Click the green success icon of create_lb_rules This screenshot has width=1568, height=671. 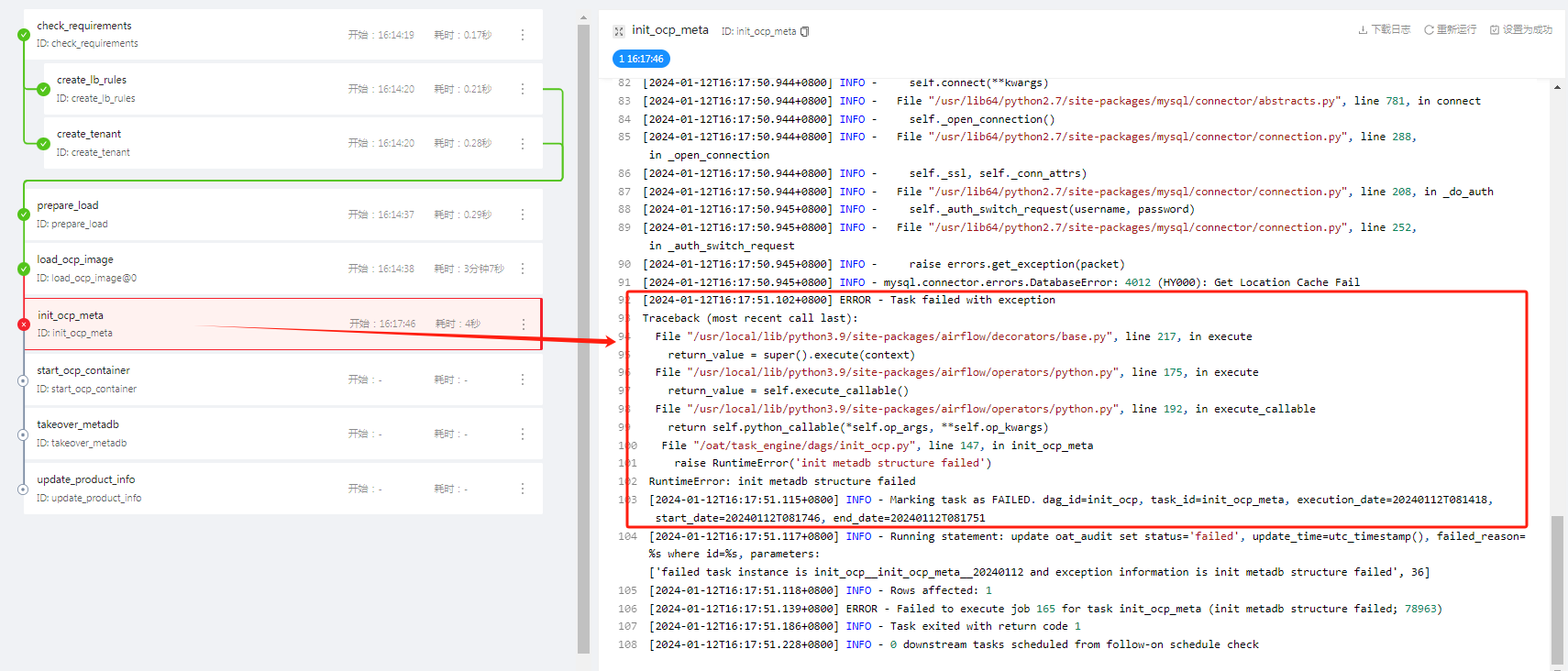[43, 89]
